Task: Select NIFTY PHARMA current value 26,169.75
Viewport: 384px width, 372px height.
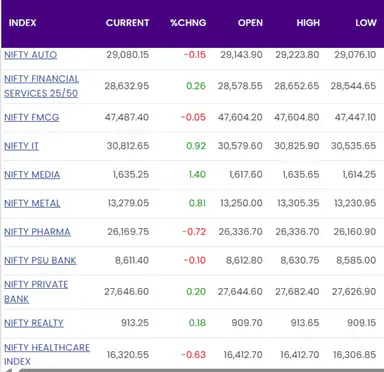Action: 128,232
